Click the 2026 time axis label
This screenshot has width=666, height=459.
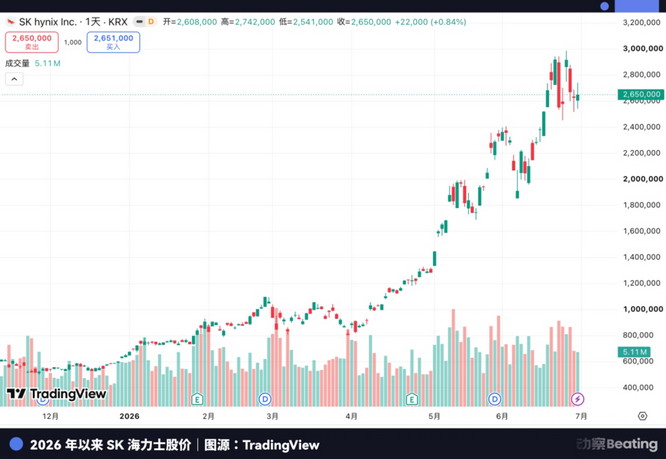(x=130, y=416)
